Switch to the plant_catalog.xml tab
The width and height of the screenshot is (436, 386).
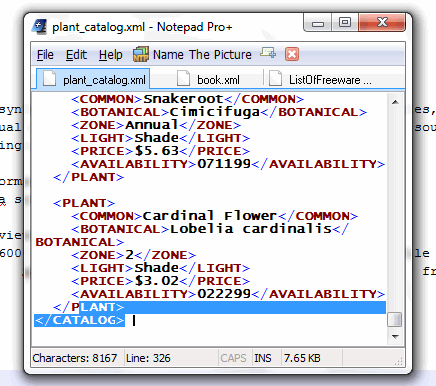click(93, 79)
